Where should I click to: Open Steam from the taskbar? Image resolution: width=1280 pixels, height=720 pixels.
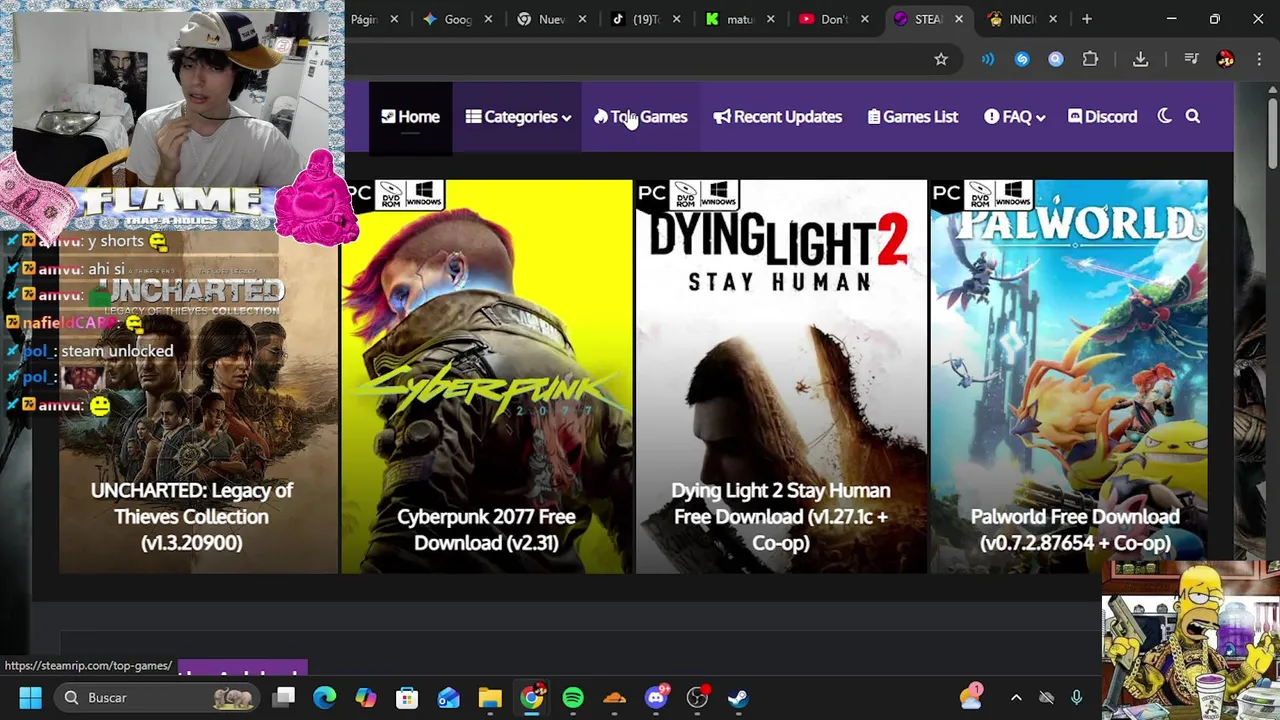(738, 697)
